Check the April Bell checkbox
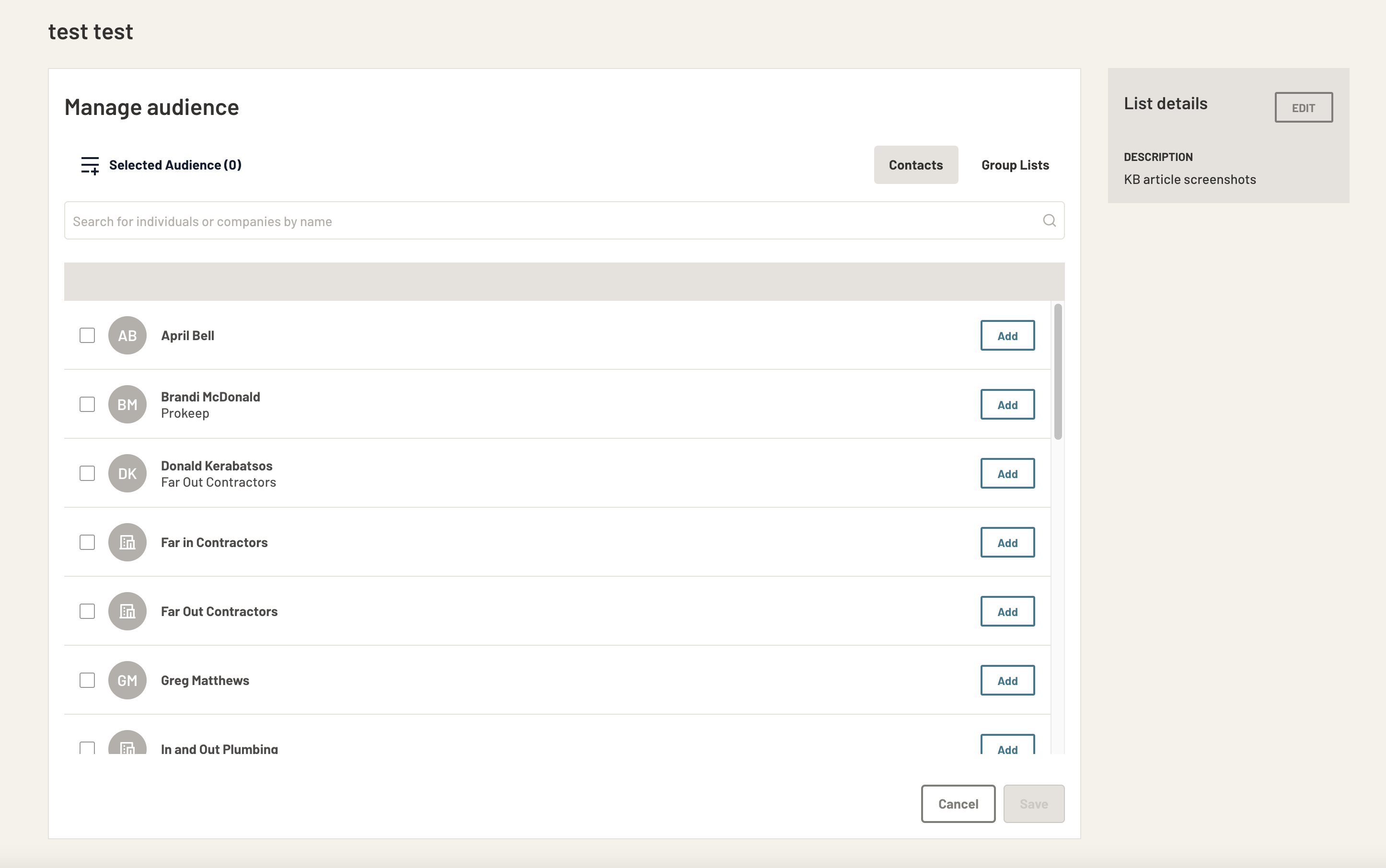Viewport: 1386px width, 868px height. tap(87, 335)
